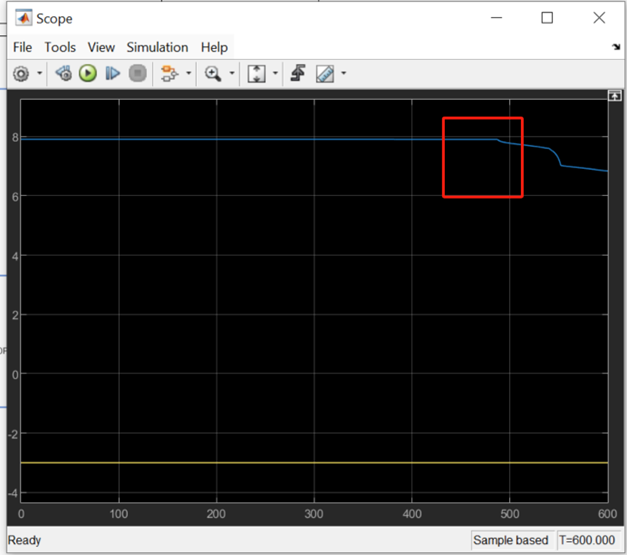Open the Help menu

(x=214, y=47)
